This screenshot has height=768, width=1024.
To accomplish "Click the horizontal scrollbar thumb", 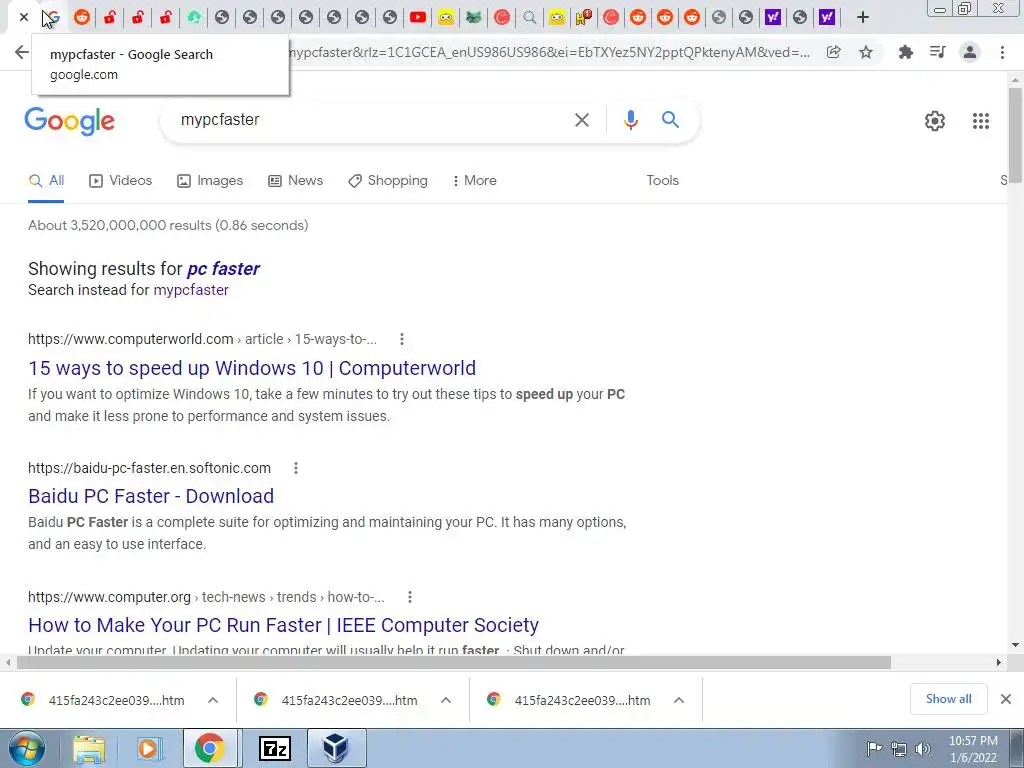I will click(453, 662).
